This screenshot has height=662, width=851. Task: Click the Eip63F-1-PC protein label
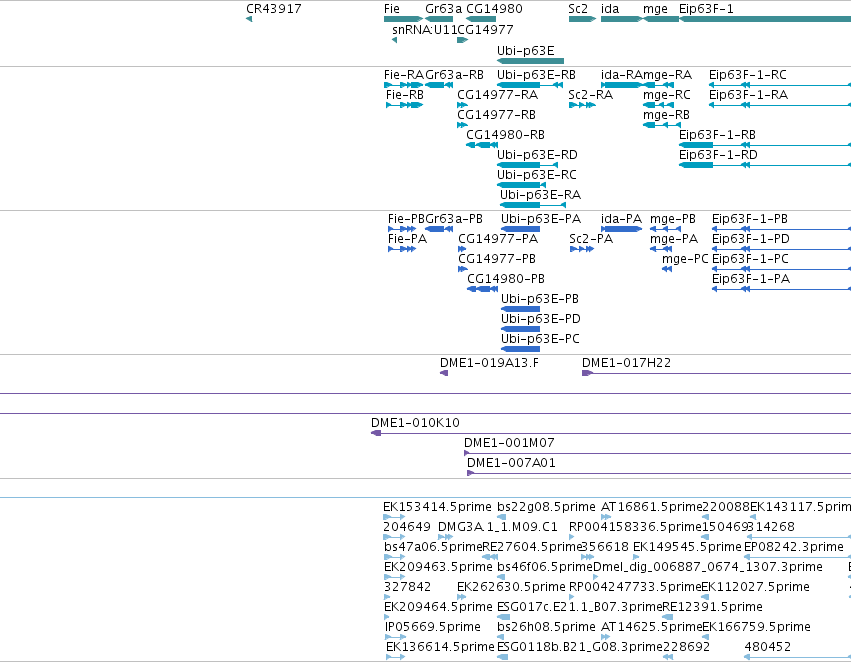point(750,259)
